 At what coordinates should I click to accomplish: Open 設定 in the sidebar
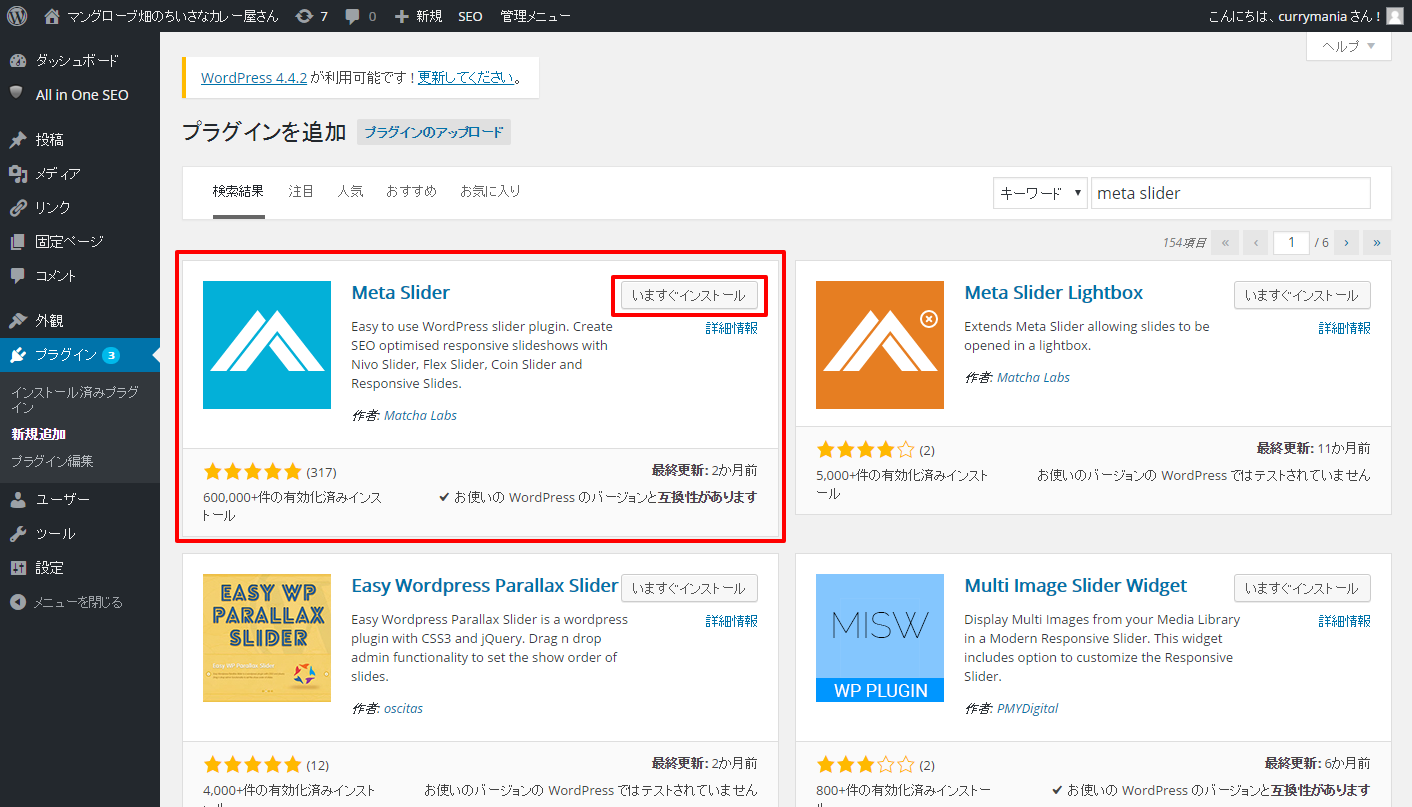pos(80,567)
